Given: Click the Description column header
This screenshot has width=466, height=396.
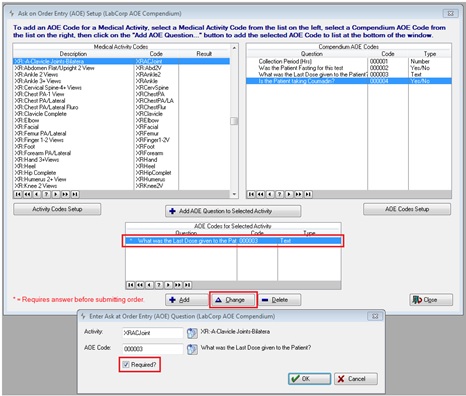Looking at the screenshot, I should coord(73,54).
